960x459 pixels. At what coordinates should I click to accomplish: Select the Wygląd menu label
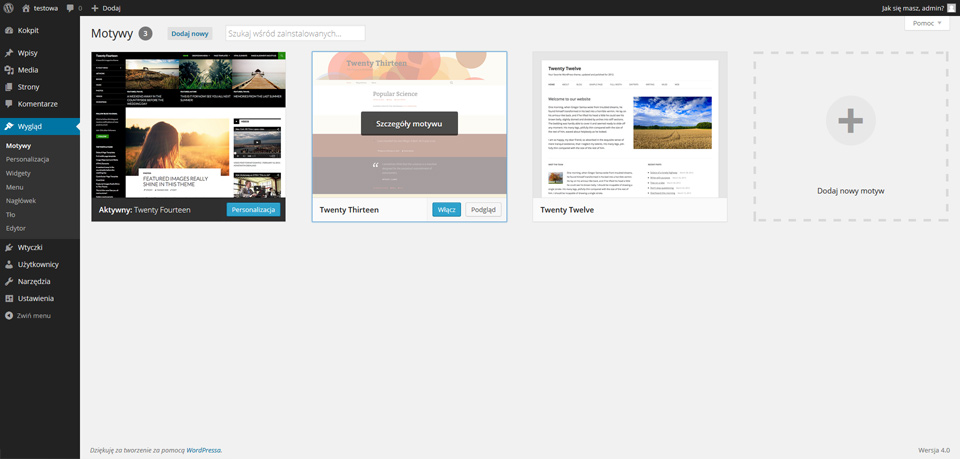tap(30, 127)
